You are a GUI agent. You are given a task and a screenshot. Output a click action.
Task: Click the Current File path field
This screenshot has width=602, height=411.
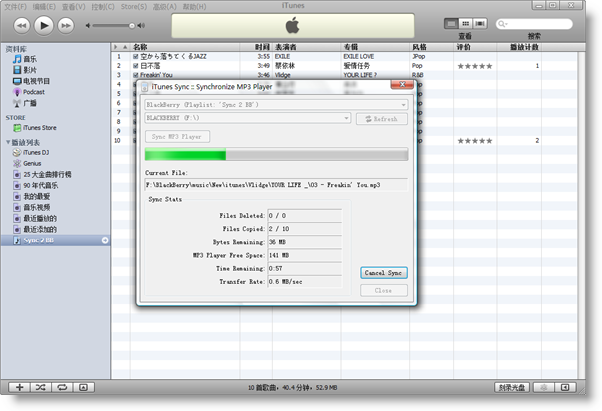276,185
